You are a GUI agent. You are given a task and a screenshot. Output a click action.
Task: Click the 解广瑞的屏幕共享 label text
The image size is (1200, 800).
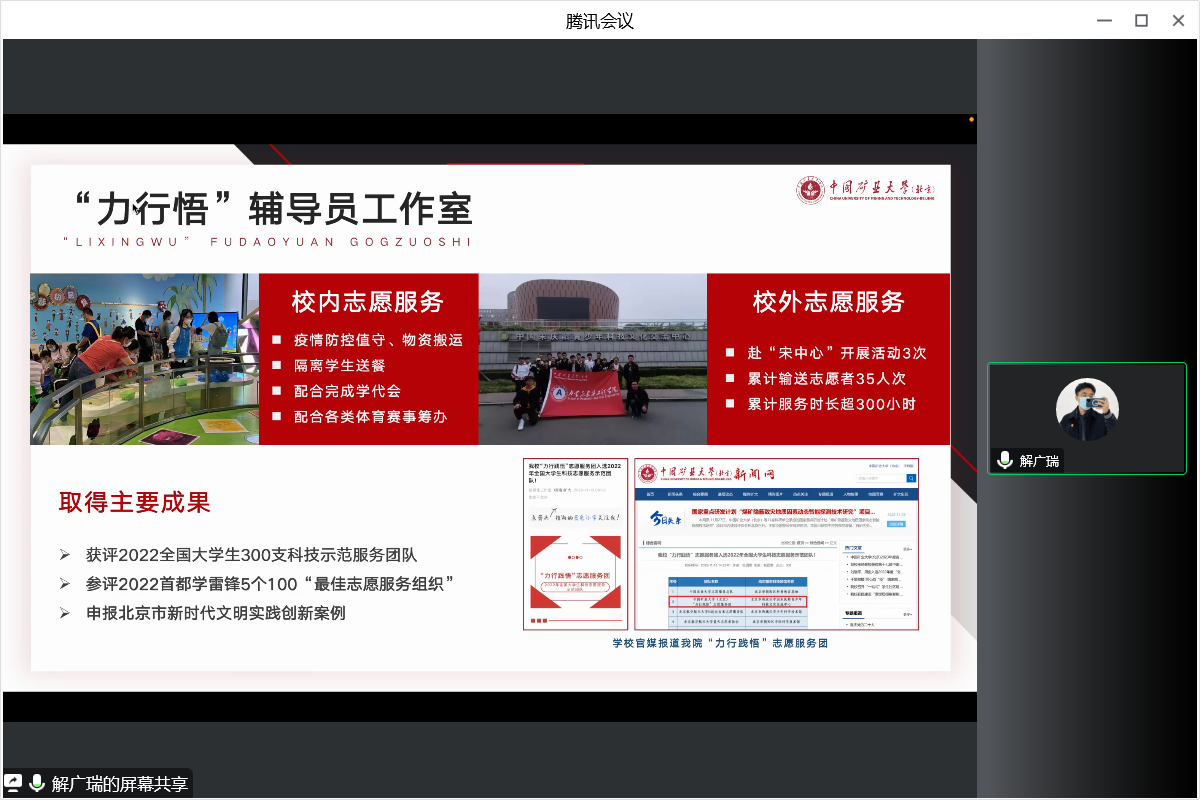[x=119, y=784]
